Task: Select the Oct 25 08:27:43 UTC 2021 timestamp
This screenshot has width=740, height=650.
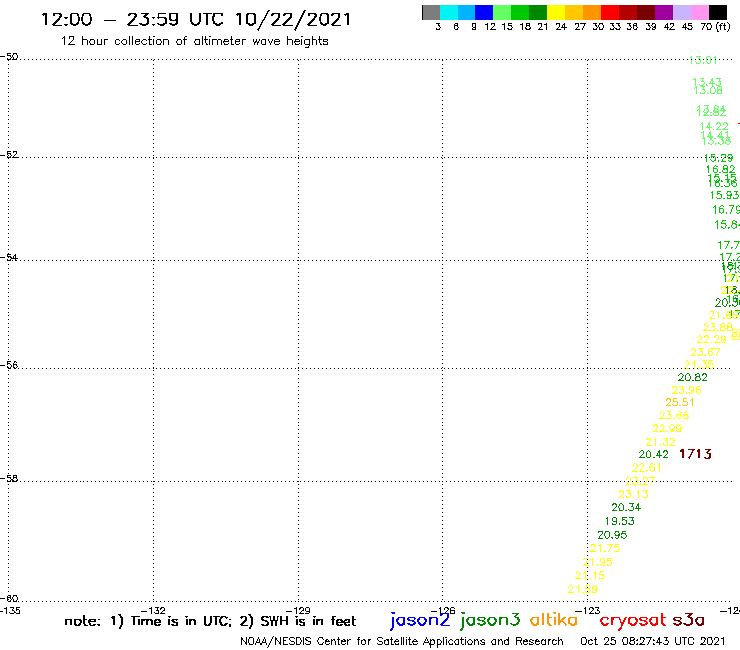Action: pos(653,641)
